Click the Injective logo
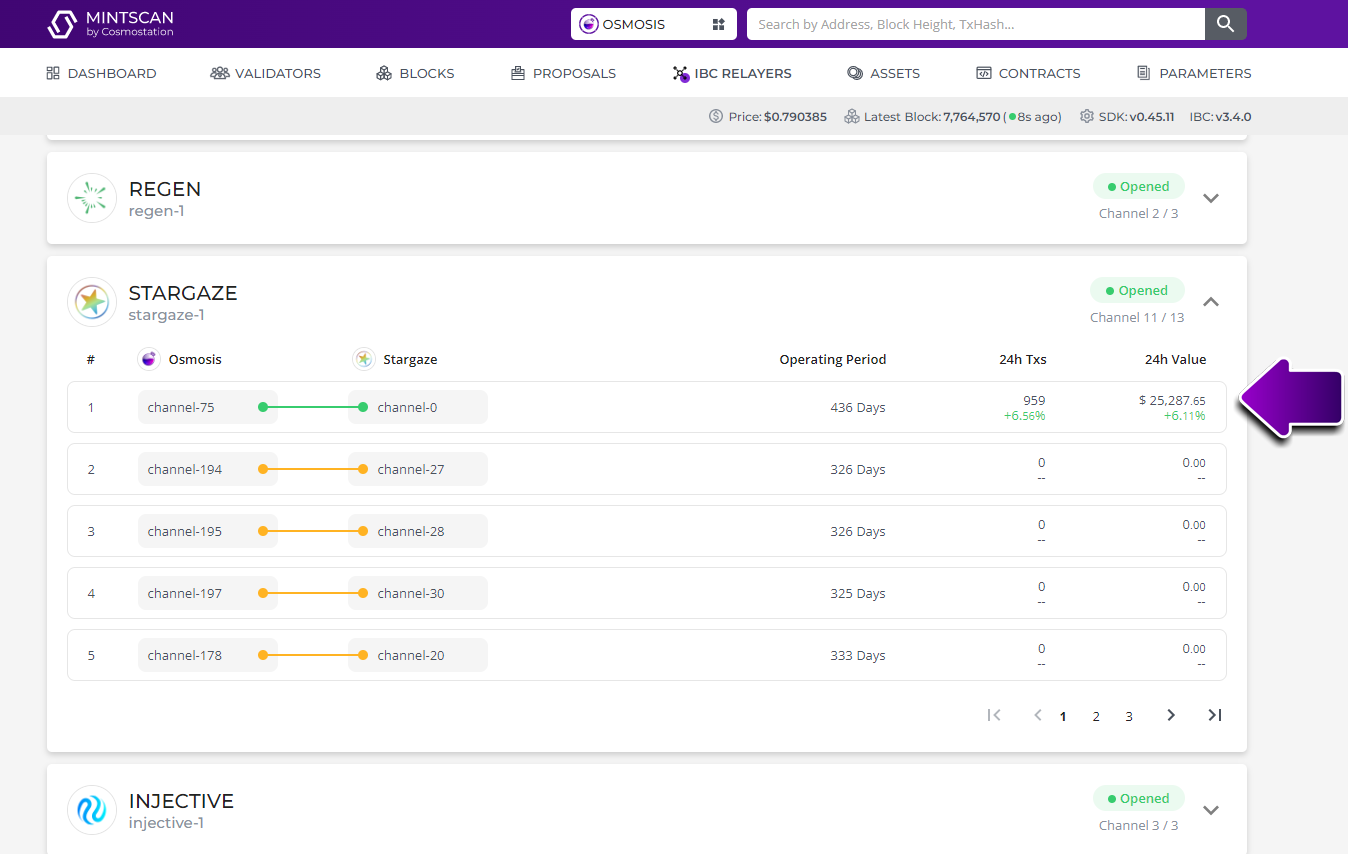 [92, 810]
